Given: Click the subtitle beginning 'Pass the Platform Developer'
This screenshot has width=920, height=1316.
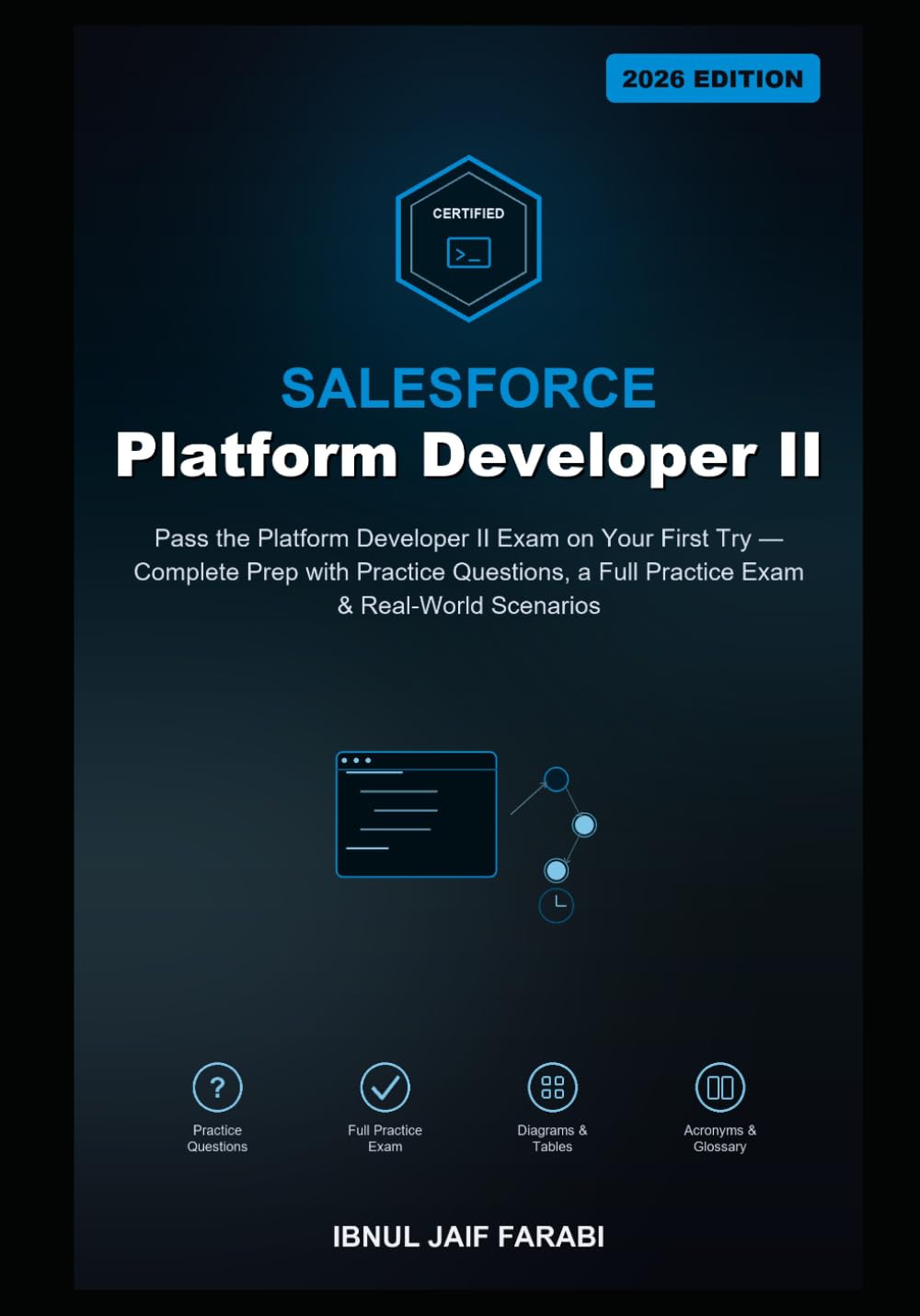Looking at the screenshot, I should (x=468, y=571).
